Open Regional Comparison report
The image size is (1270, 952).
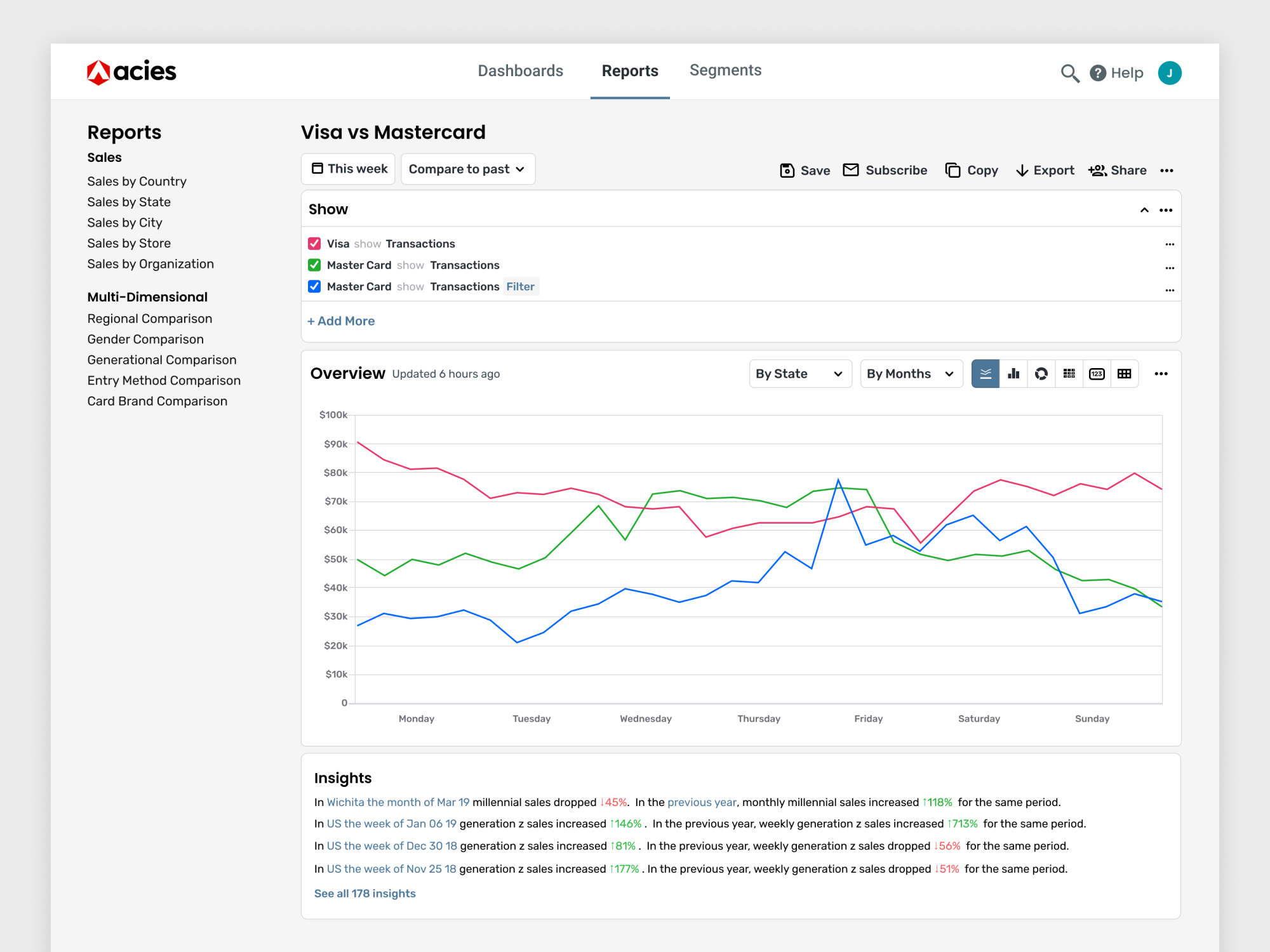pos(150,319)
